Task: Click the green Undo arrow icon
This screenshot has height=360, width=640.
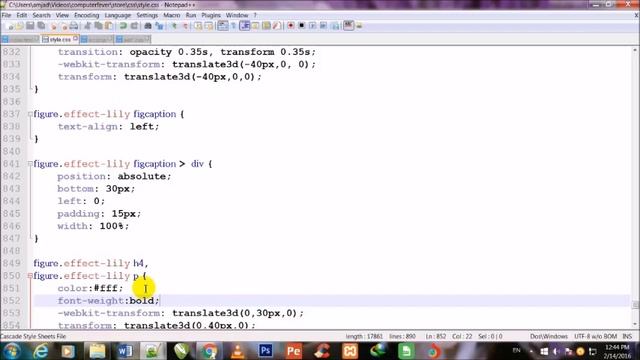Action: [x=123, y=26]
